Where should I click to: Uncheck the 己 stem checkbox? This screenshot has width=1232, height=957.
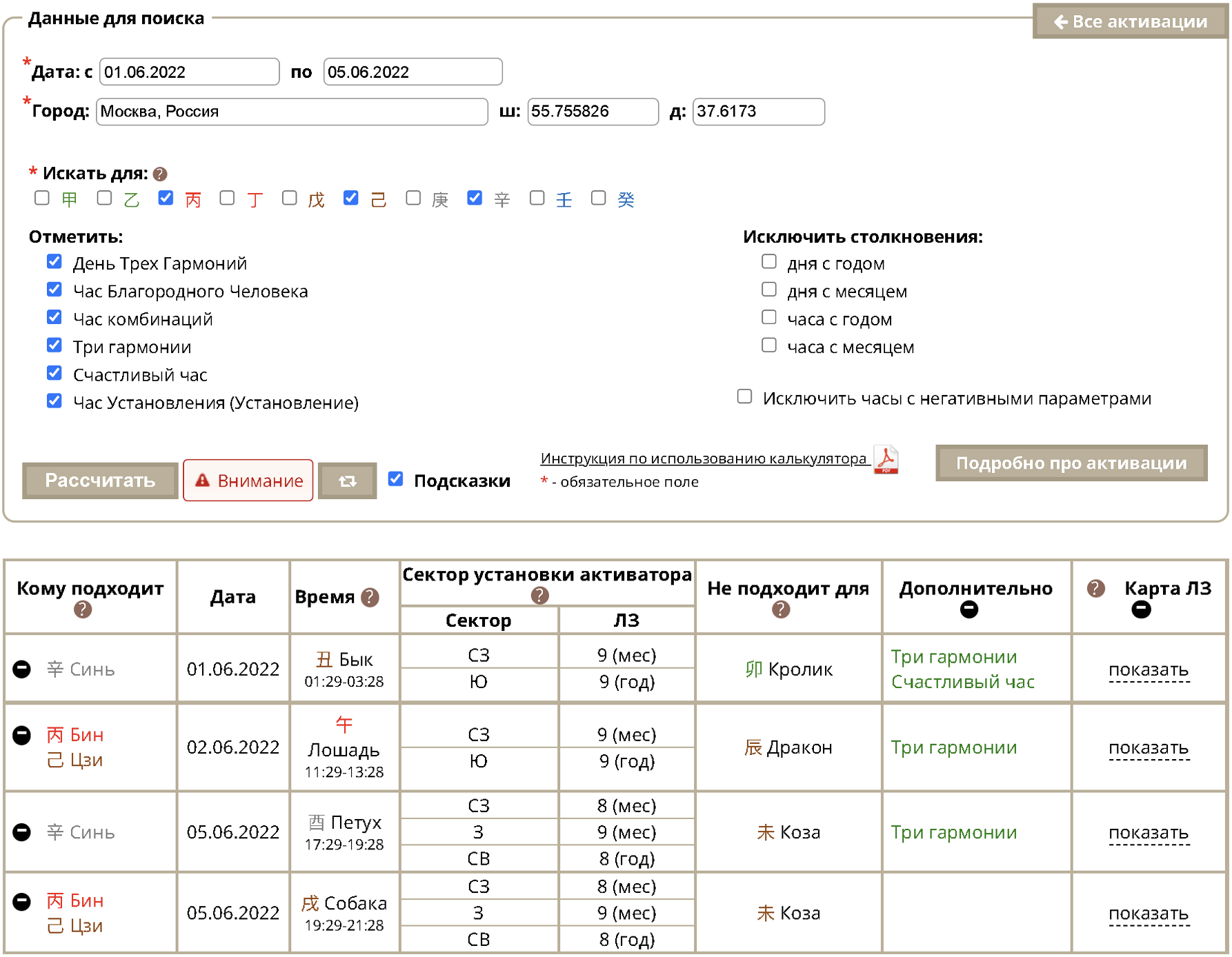coord(351,199)
